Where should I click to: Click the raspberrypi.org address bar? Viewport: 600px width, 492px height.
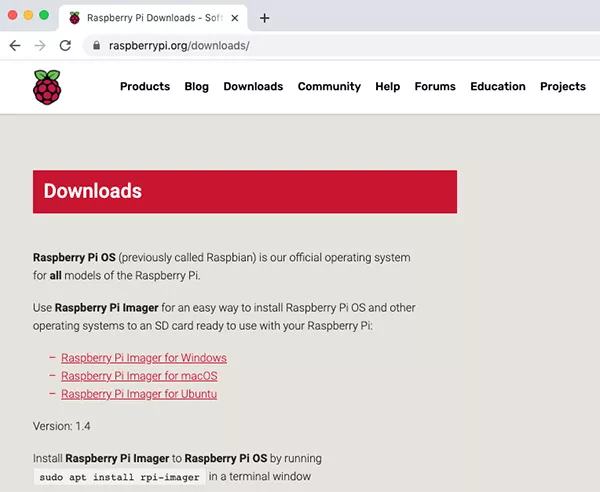click(x=300, y=46)
